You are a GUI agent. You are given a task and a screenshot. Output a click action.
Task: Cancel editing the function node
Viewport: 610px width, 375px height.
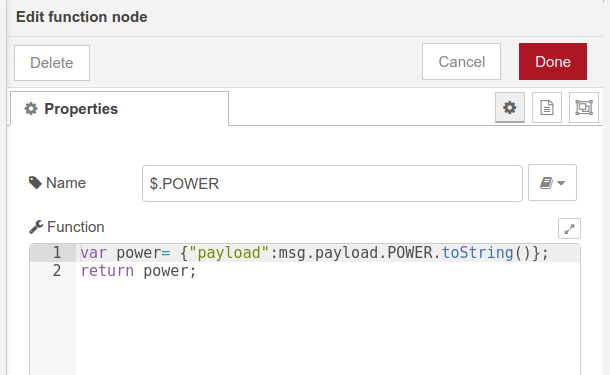pyautogui.click(x=461, y=61)
